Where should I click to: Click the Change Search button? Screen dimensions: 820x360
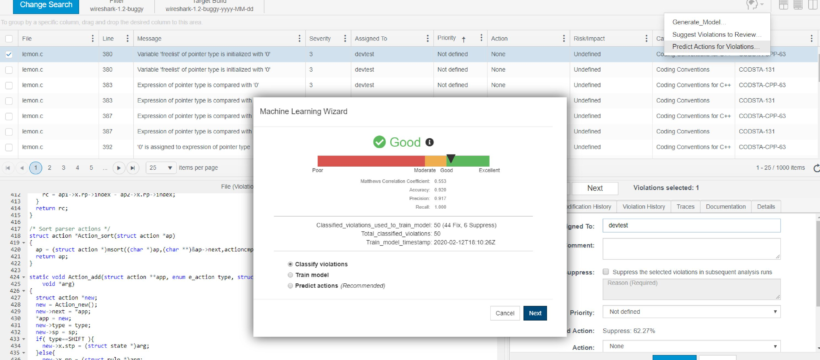coord(46,5)
